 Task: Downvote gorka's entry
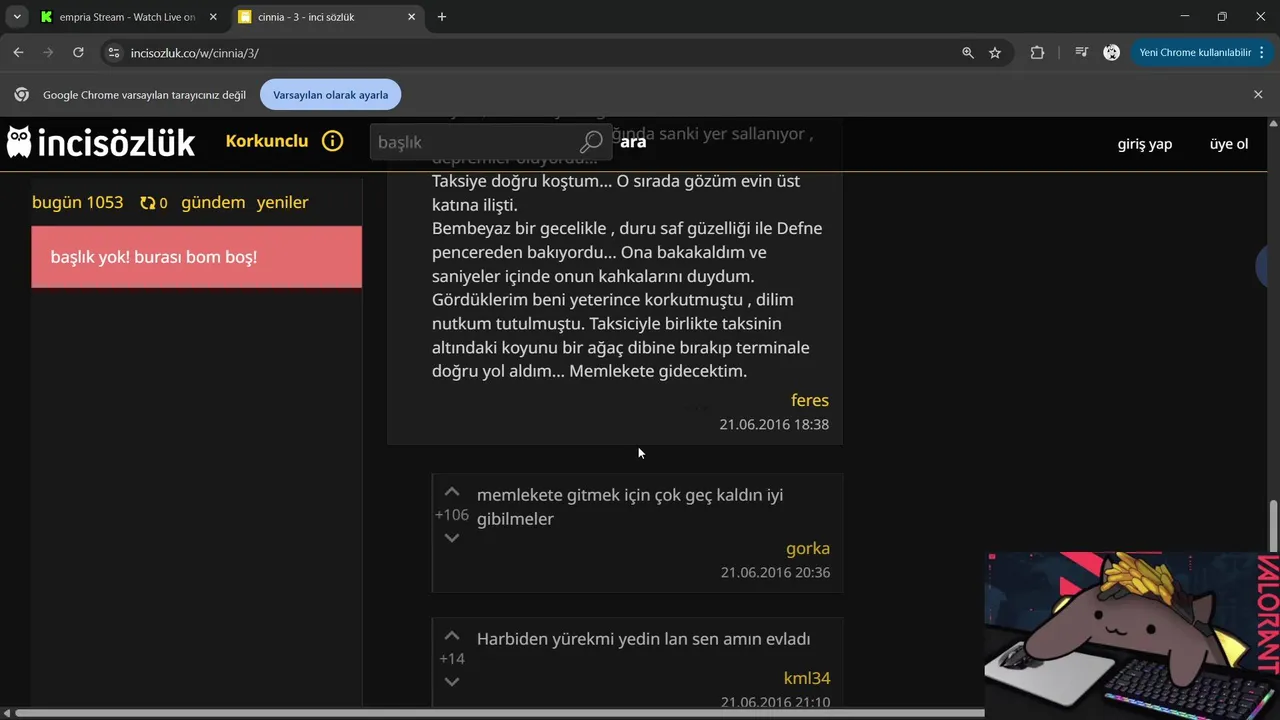452,538
